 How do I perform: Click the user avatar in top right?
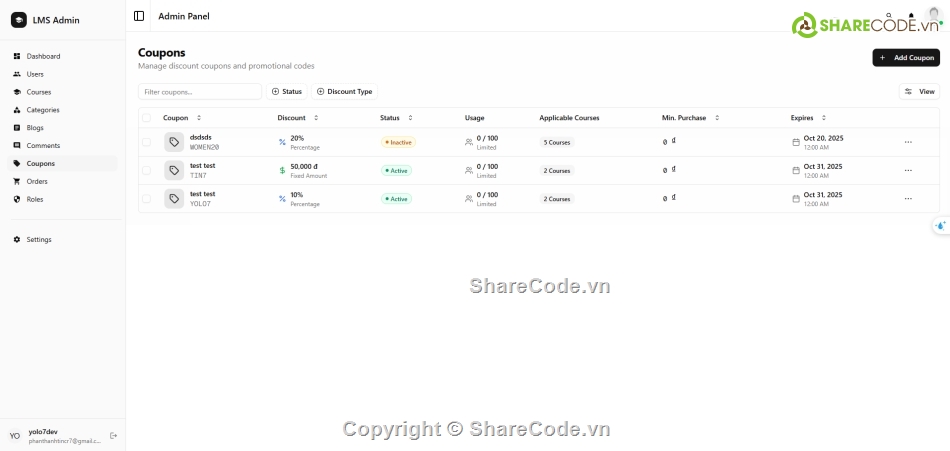pyautogui.click(x=934, y=14)
